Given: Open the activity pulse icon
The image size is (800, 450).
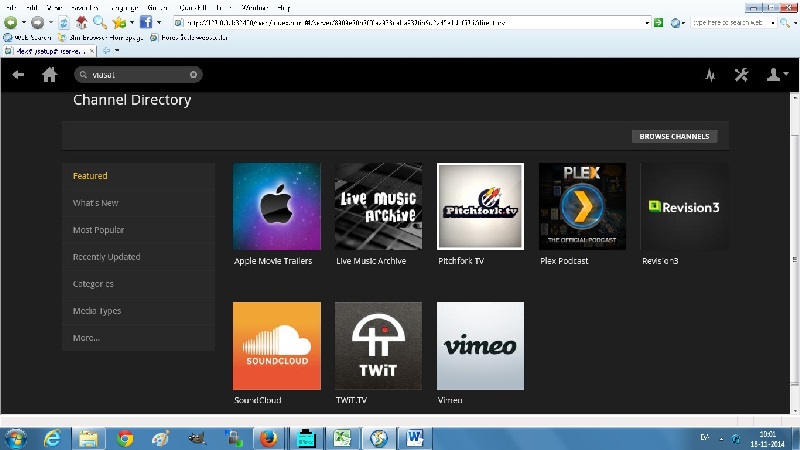Looking at the screenshot, I should tap(710, 76).
